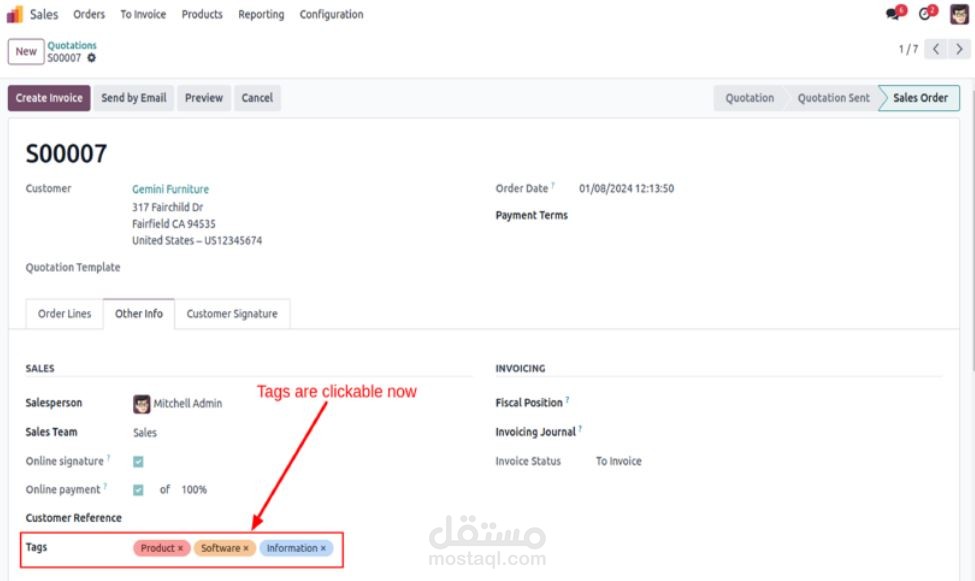Switch to the Customer Signature tab
The height and width of the screenshot is (581, 975).
click(232, 314)
